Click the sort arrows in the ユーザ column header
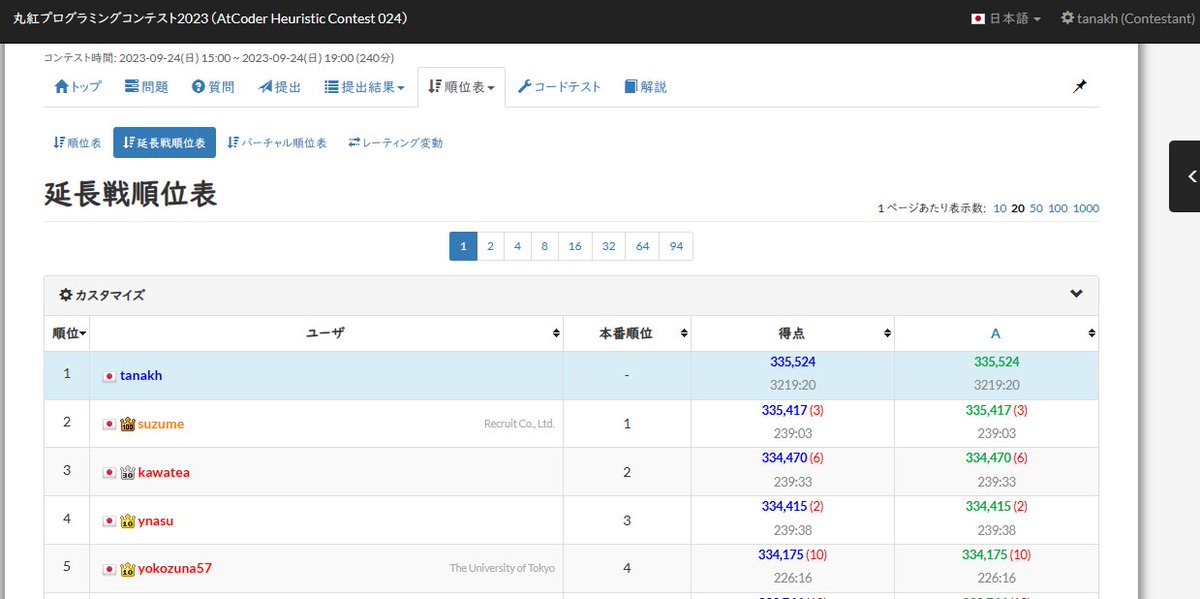Image resolution: width=1200 pixels, height=599 pixels. pos(556,333)
